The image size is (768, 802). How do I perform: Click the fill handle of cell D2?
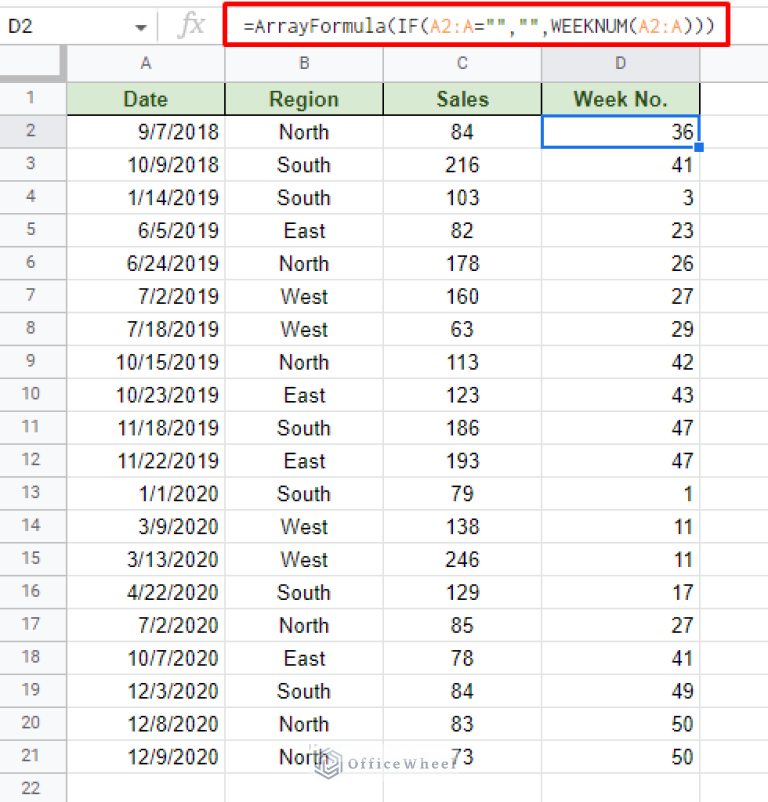click(699, 148)
